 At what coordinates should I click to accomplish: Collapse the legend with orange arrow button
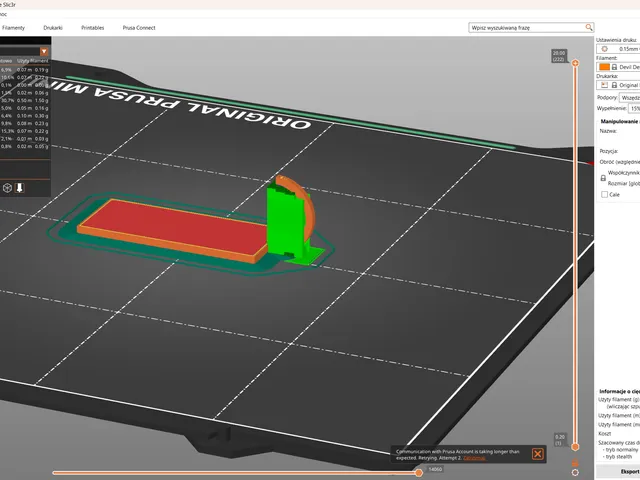pos(44,51)
